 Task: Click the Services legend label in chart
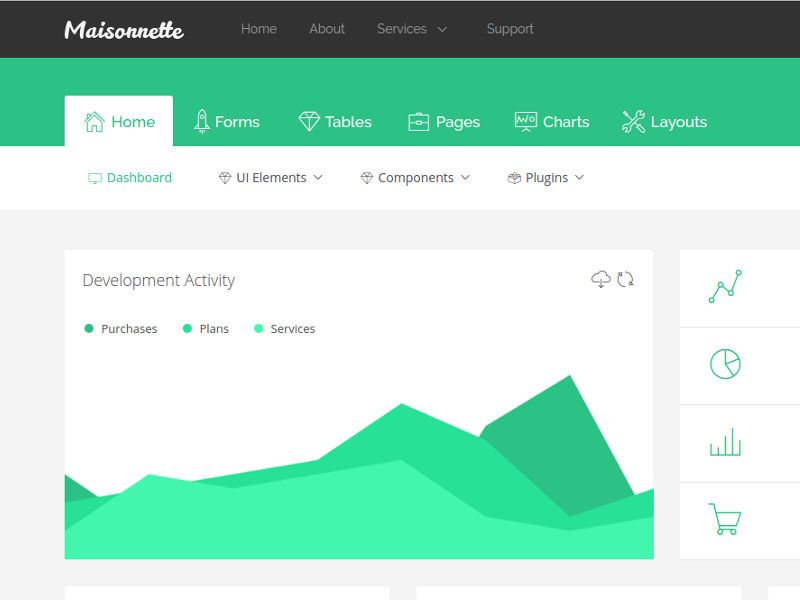click(293, 329)
